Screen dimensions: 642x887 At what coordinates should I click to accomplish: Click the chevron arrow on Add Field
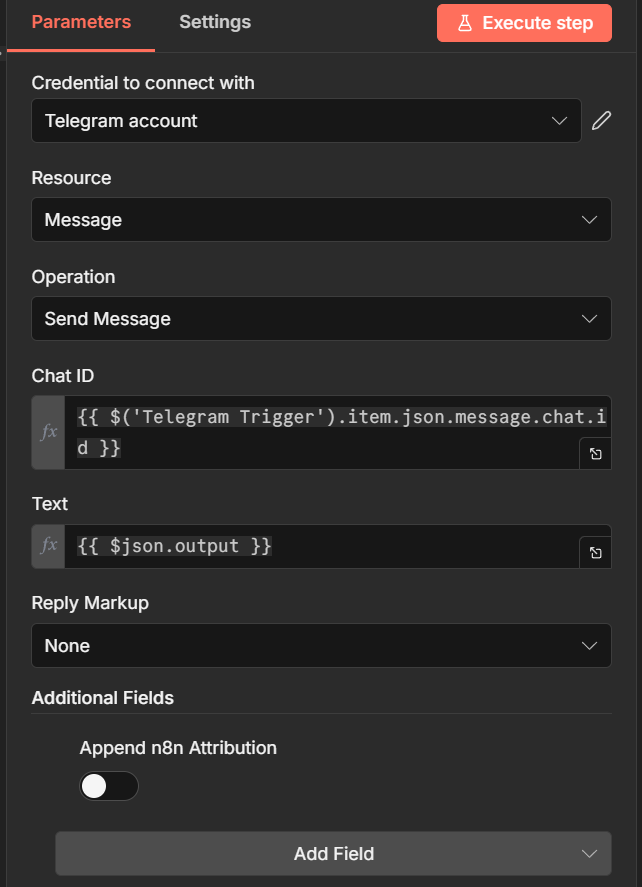(589, 853)
